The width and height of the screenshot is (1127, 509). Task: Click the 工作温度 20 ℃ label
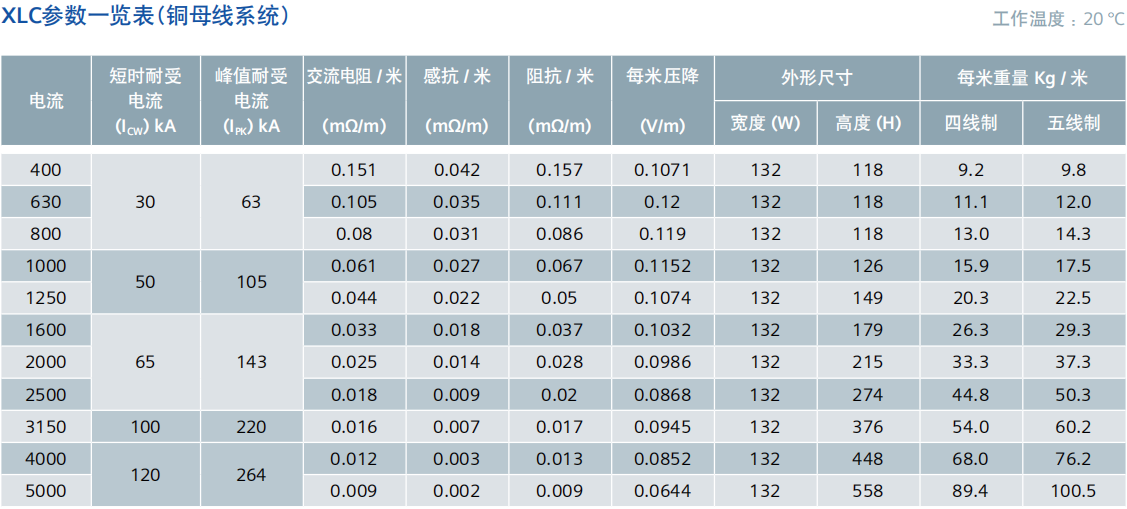tap(1058, 19)
